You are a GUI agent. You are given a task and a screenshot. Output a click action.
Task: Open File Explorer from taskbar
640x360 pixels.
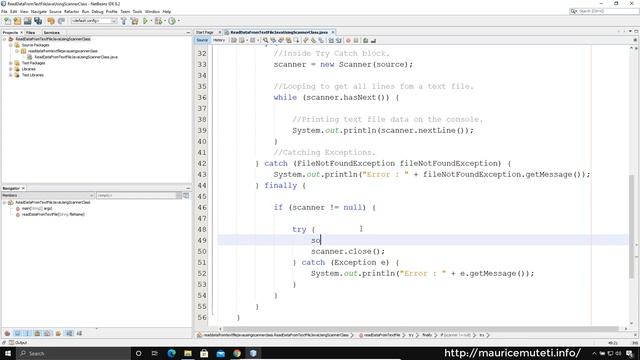tap(188, 353)
